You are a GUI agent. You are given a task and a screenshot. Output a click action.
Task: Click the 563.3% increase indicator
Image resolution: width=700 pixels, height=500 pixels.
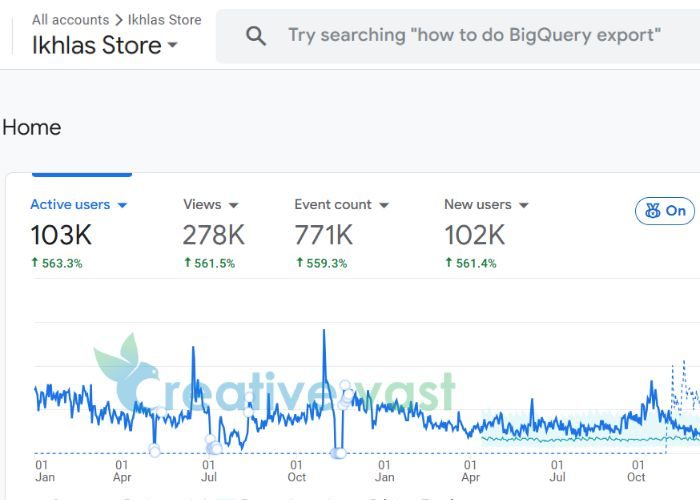click(x=57, y=263)
